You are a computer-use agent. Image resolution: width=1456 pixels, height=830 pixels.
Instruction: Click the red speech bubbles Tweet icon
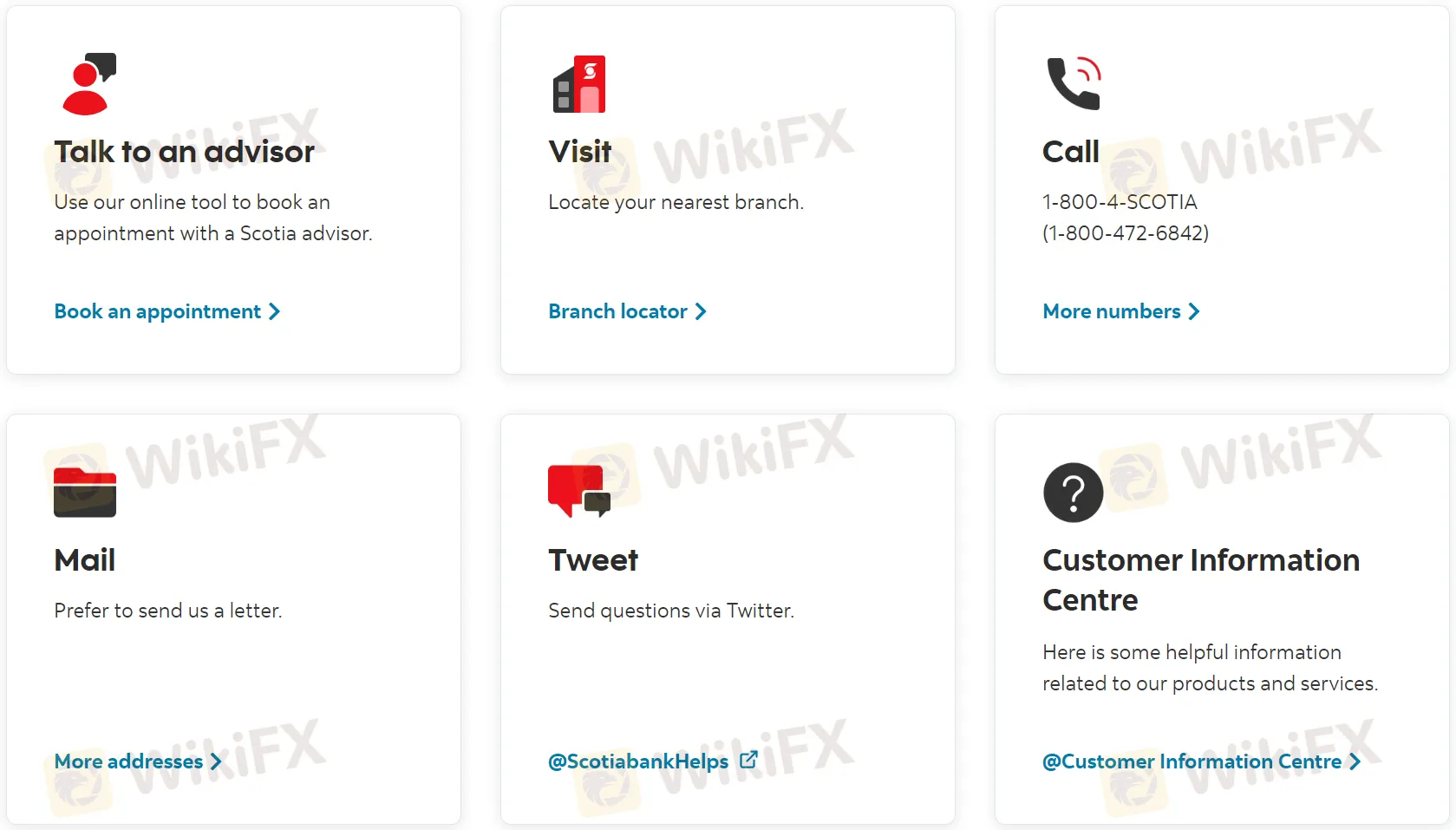coord(579,492)
